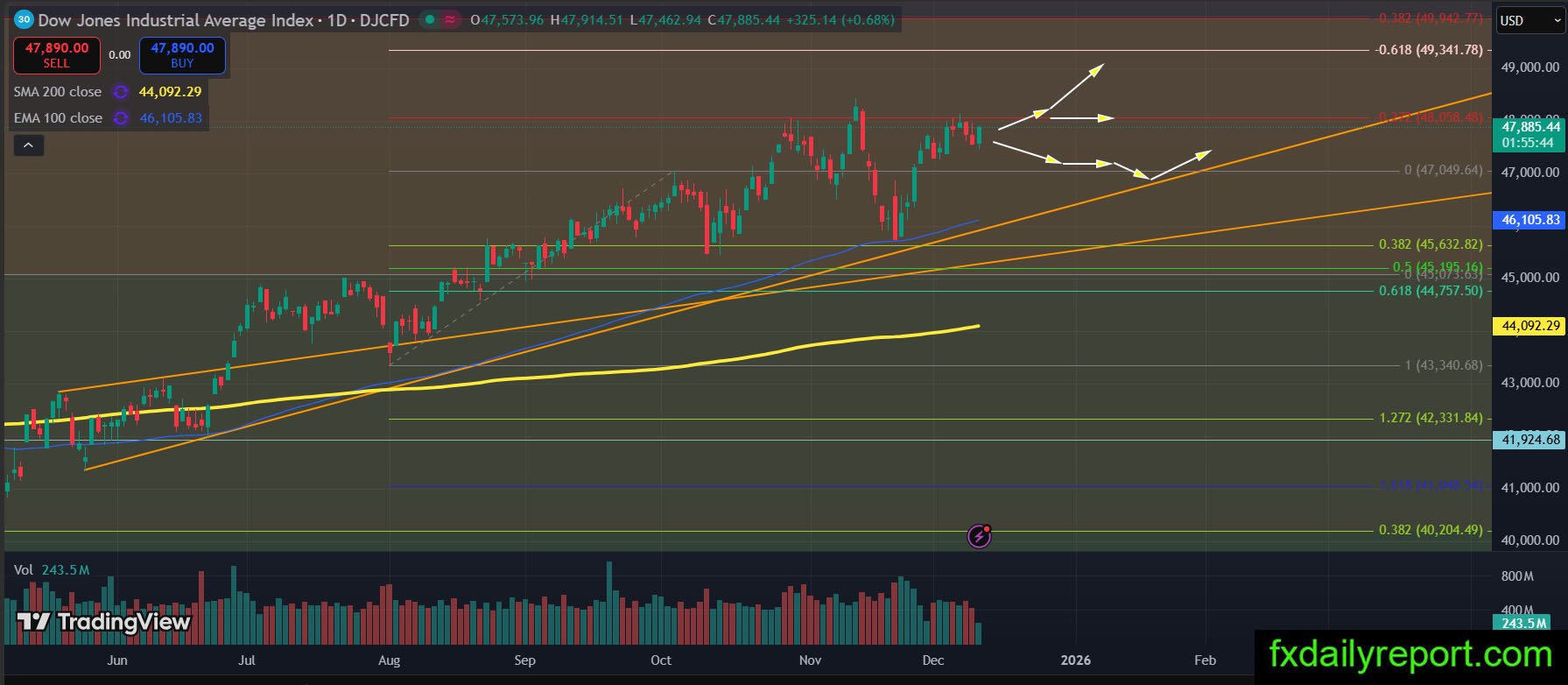This screenshot has width=1568, height=685.
Task: Click the 43,000.00 price scale label
Action: tap(1529, 383)
